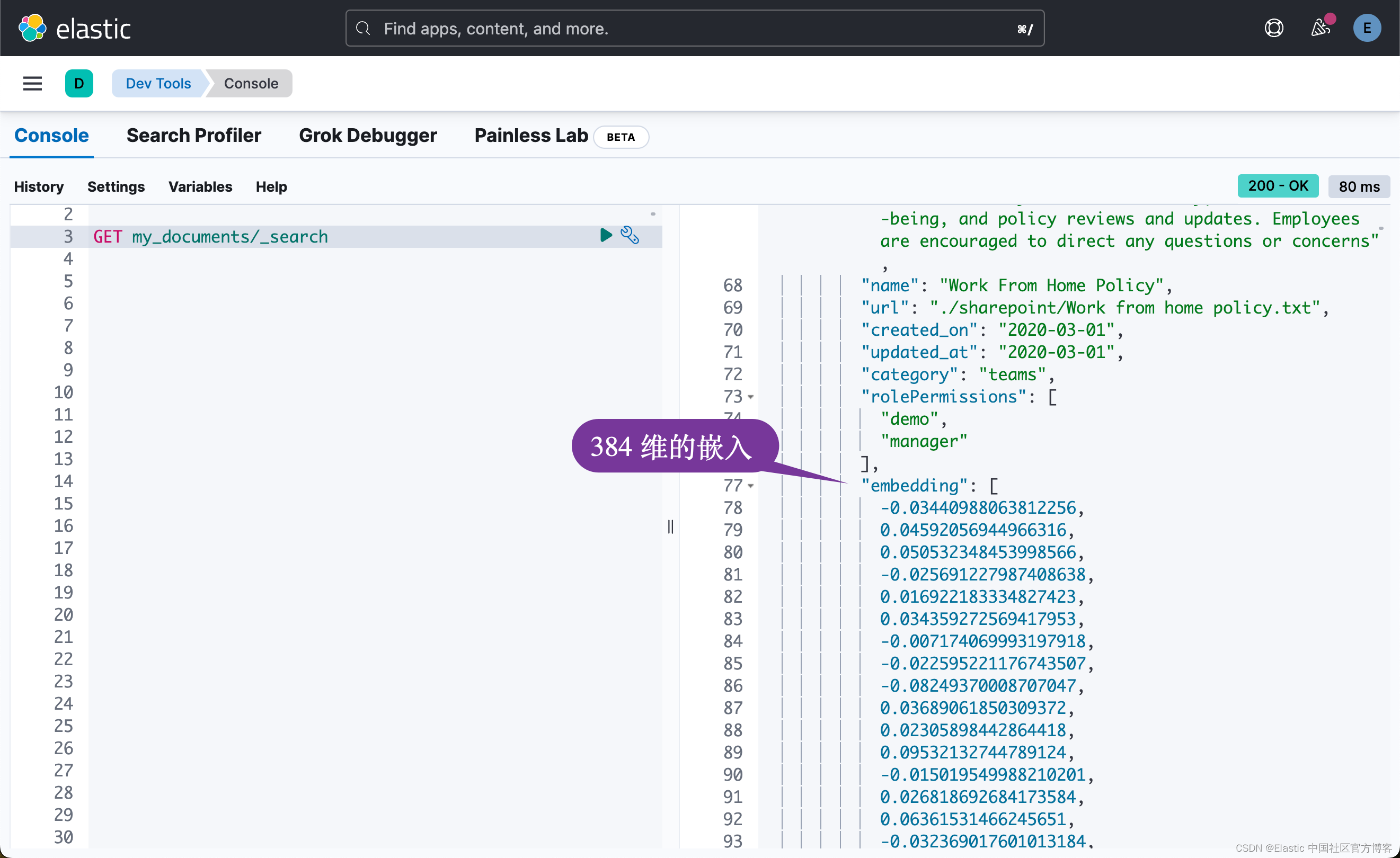Open the wrench request options icon

(630, 235)
